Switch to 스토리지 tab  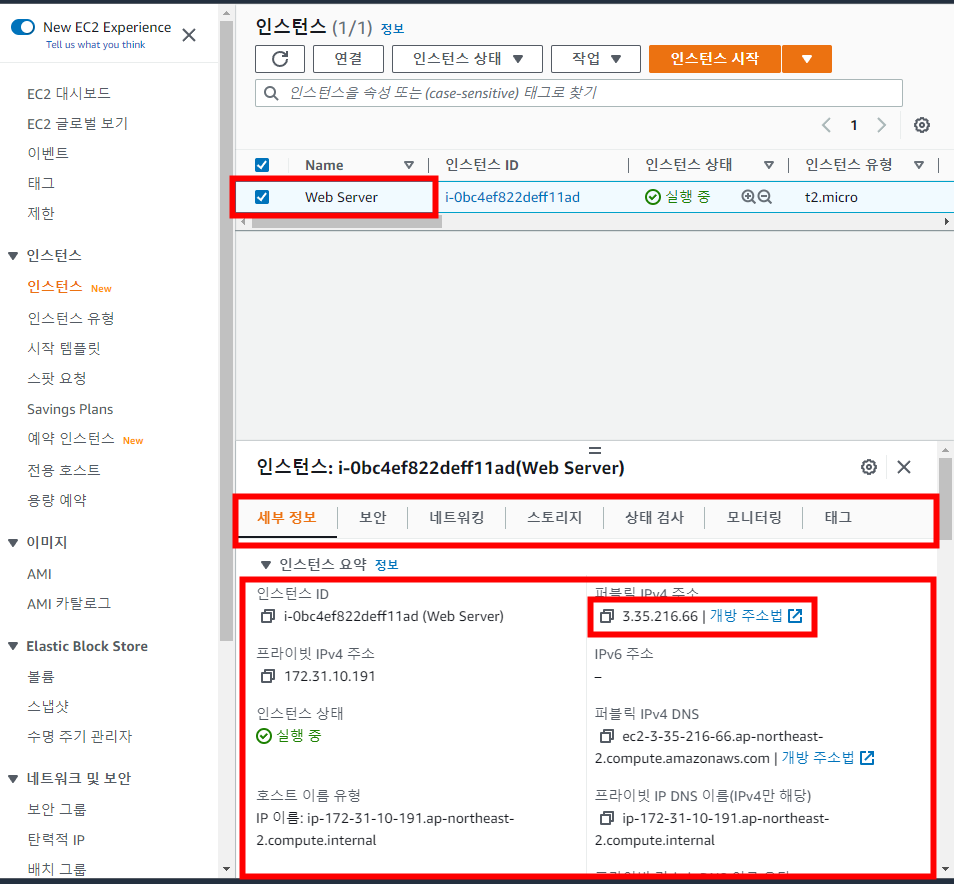click(x=554, y=518)
